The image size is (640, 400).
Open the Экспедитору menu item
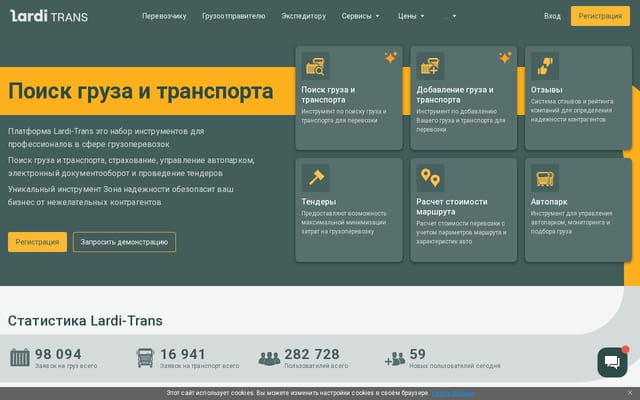click(x=304, y=16)
